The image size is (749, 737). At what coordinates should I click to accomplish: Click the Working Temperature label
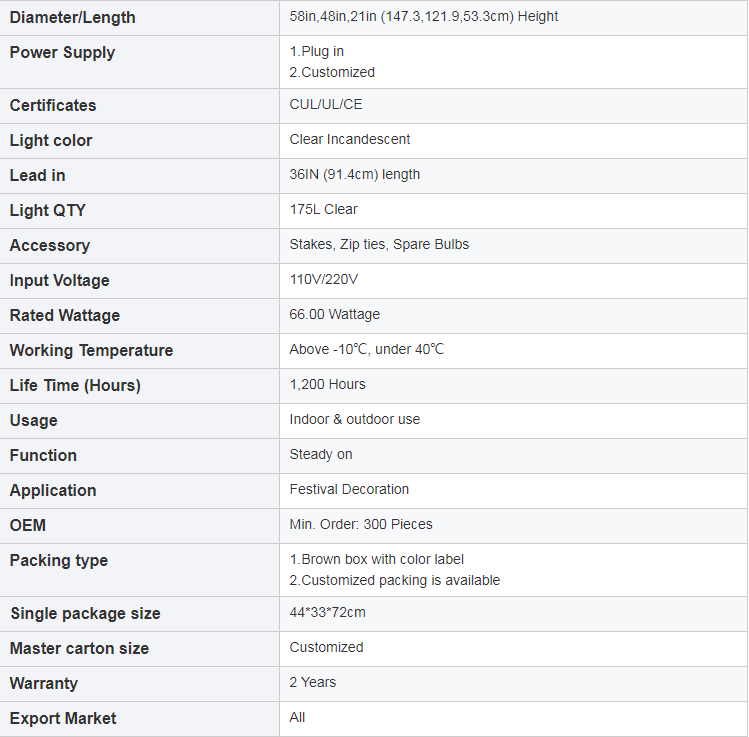coord(91,350)
